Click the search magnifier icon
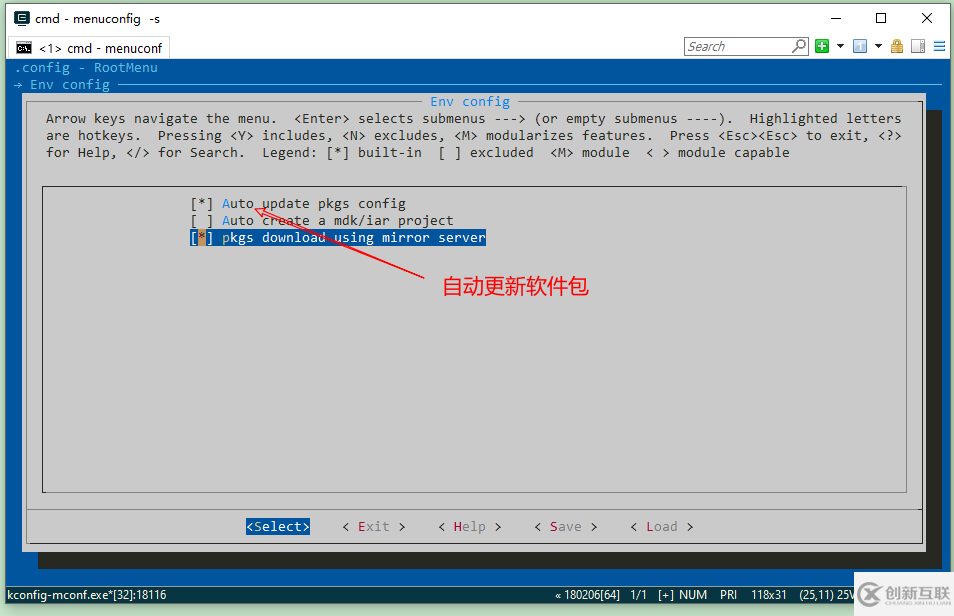Image resolution: width=954 pixels, height=616 pixels. (x=799, y=46)
